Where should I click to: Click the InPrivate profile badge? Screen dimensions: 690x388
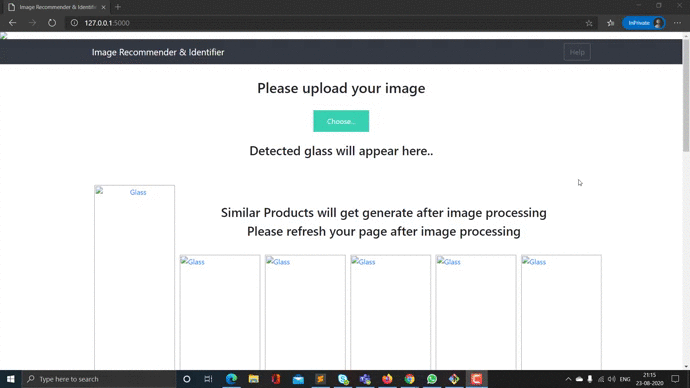pyautogui.click(x=643, y=23)
